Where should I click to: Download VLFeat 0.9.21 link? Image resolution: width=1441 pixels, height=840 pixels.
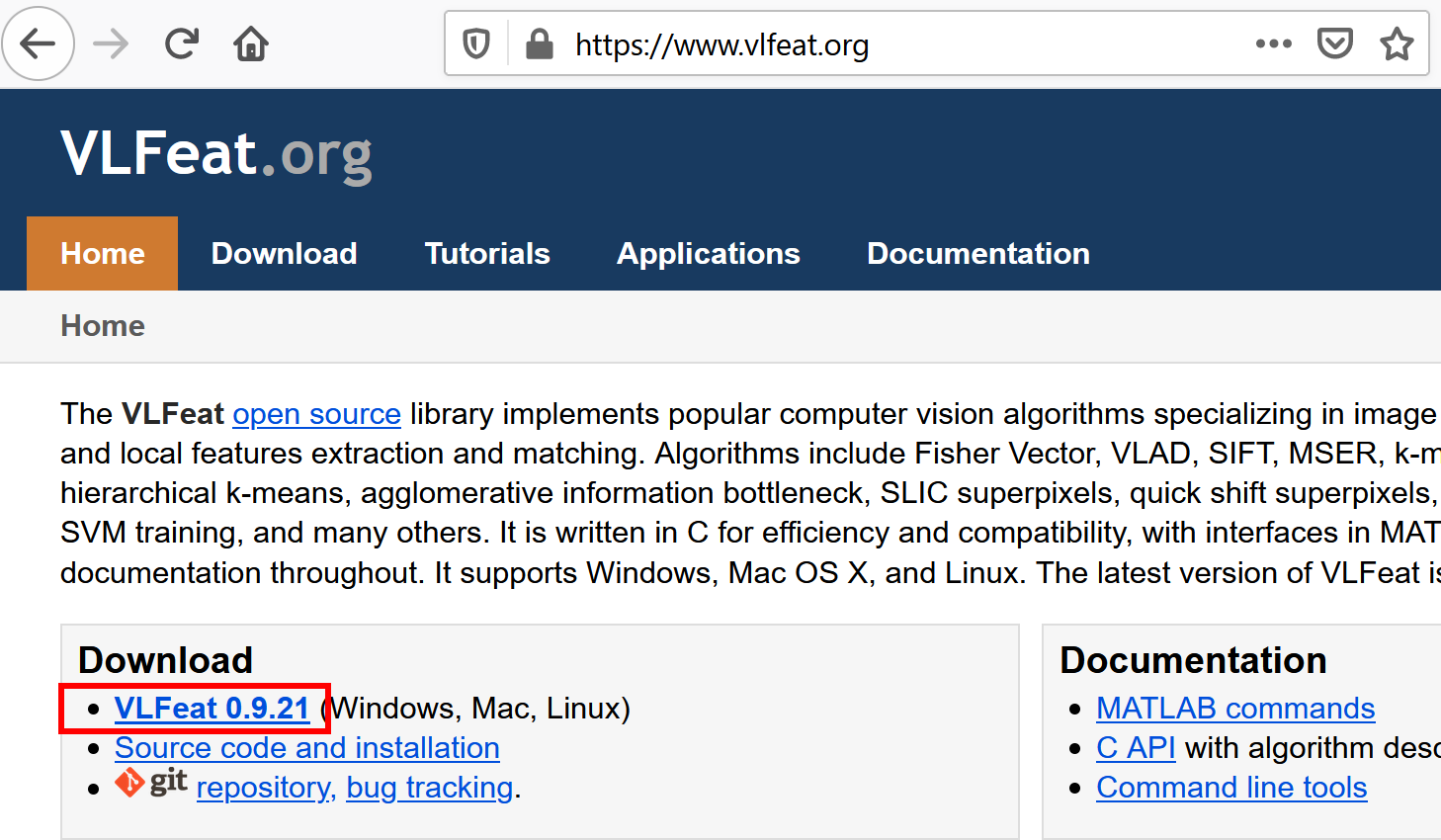pos(212,709)
